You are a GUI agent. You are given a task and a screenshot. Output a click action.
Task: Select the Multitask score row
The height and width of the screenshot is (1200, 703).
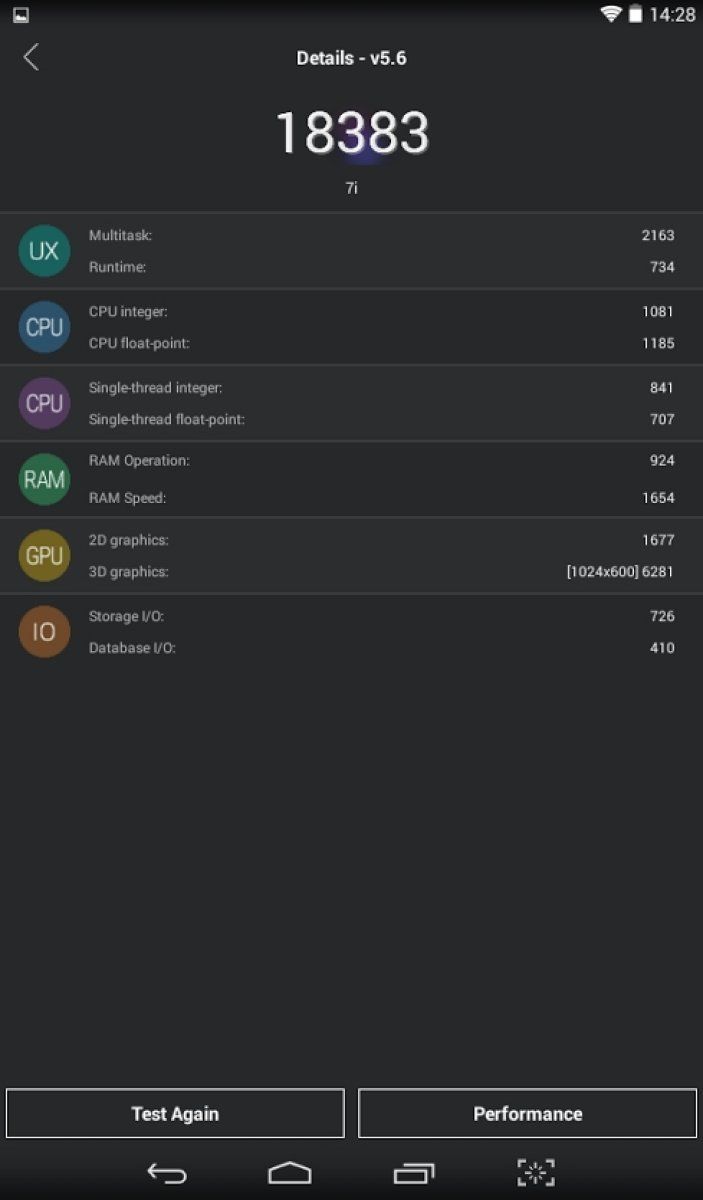(380, 236)
